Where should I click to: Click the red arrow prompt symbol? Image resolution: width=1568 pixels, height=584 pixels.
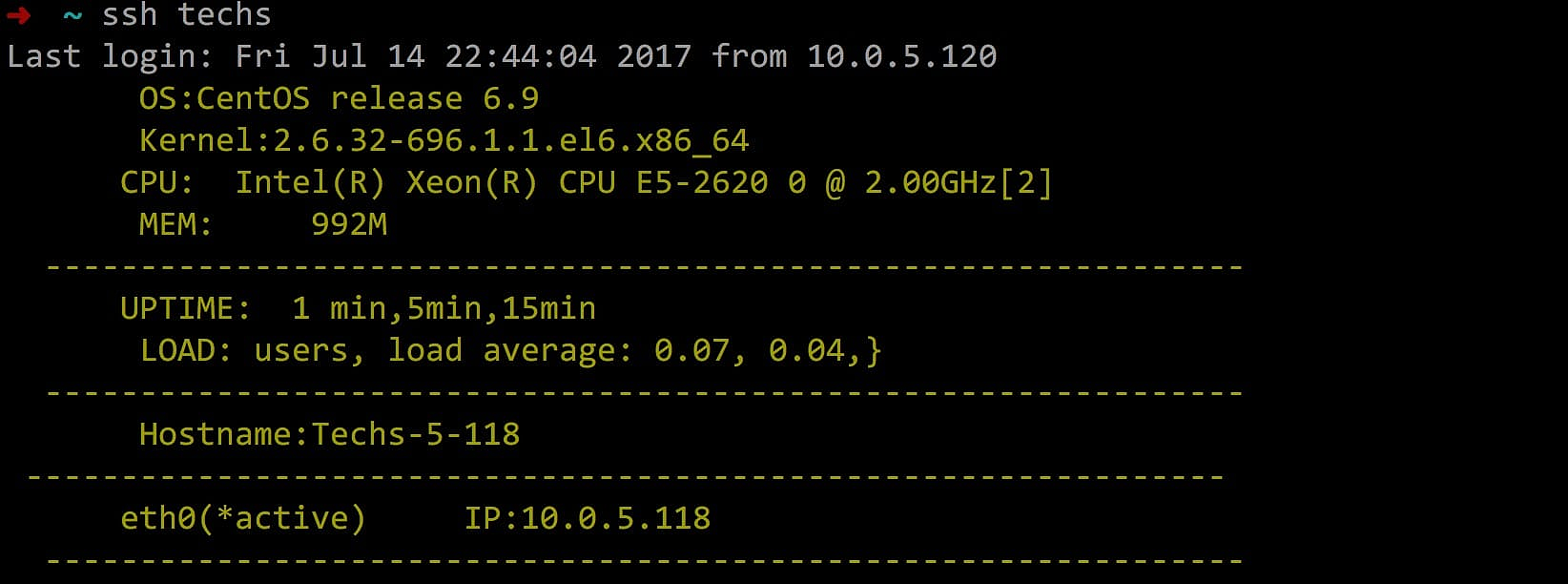(18, 15)
